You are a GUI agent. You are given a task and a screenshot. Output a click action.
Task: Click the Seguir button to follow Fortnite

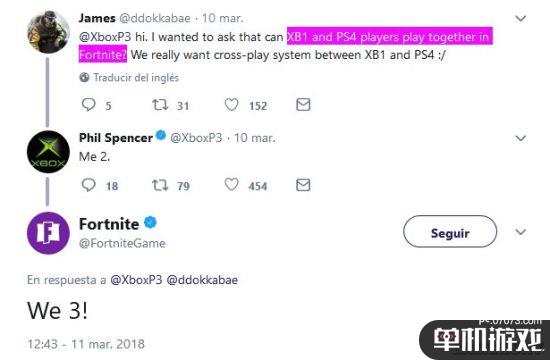(450, 232)
